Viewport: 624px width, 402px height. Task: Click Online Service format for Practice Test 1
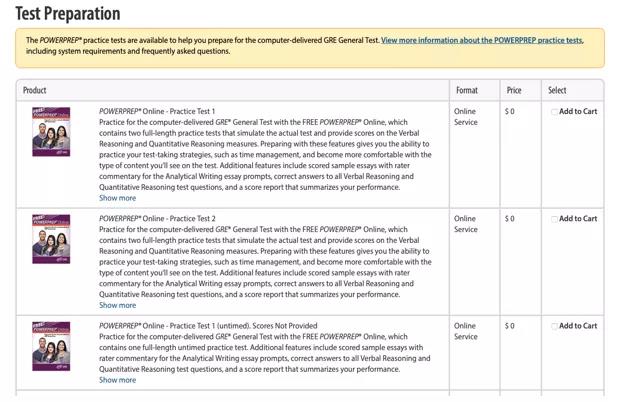465,117
